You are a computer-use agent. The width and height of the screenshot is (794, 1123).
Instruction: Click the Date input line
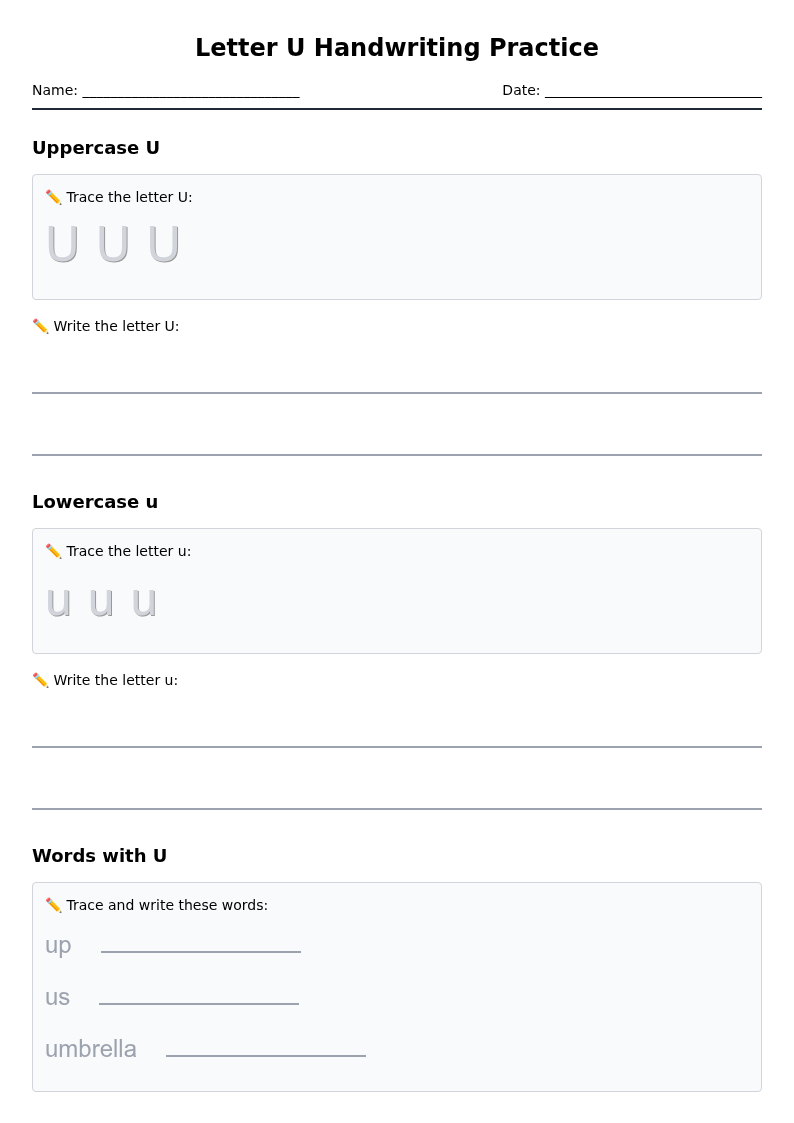coord(653,96)
